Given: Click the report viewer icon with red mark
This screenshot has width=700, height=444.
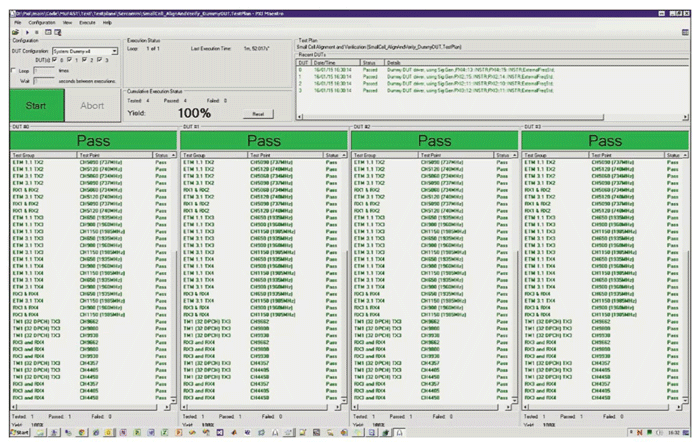Looking at the screenshot, I should tap(58, 32).
